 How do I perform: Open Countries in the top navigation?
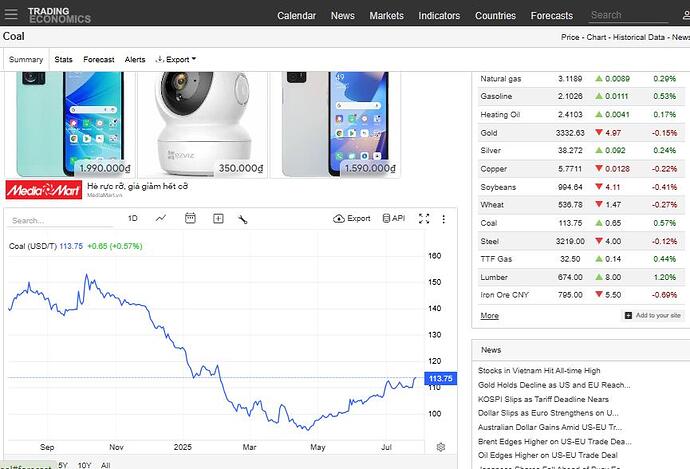click(495, 16)
